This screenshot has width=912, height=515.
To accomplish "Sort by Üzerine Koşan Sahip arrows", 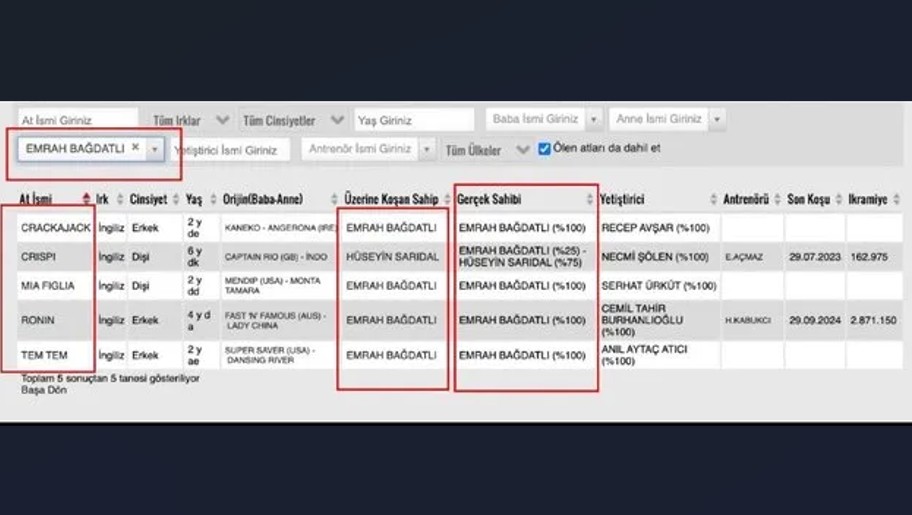I will [446, 199].
